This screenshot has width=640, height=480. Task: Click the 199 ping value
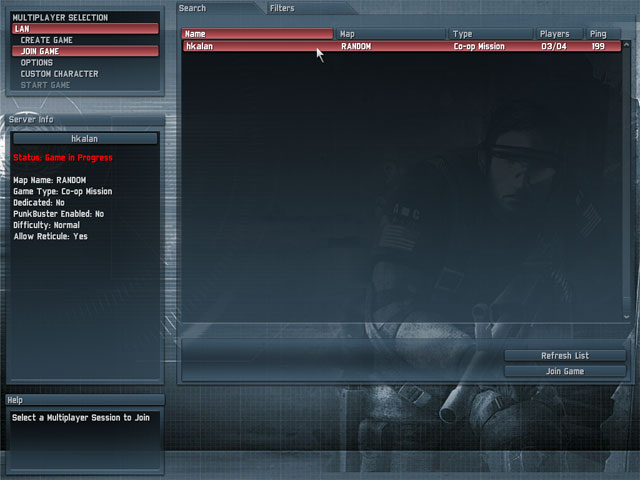coord(598,46)
